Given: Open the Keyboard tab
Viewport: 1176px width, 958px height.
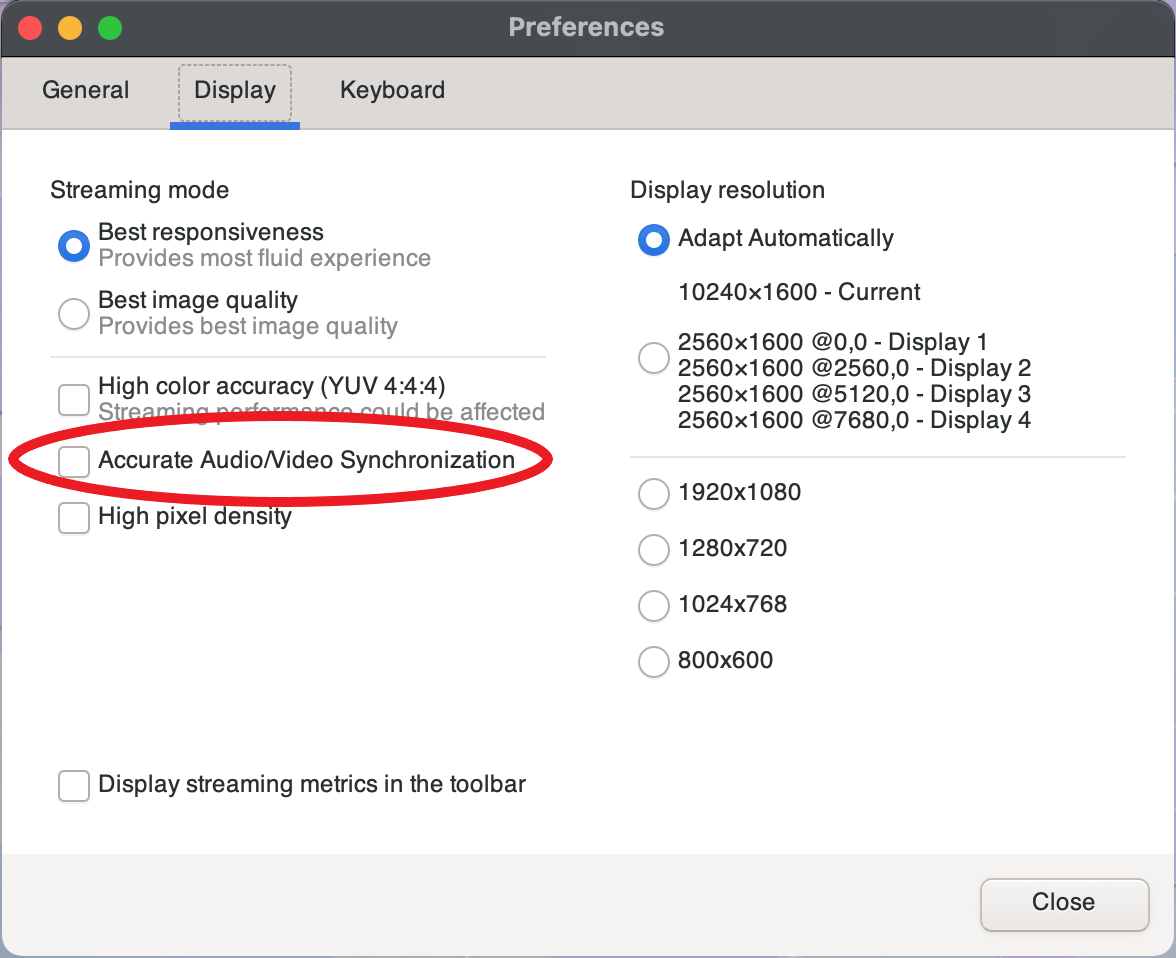Looking at the screenshot, I should click(392, 90).
